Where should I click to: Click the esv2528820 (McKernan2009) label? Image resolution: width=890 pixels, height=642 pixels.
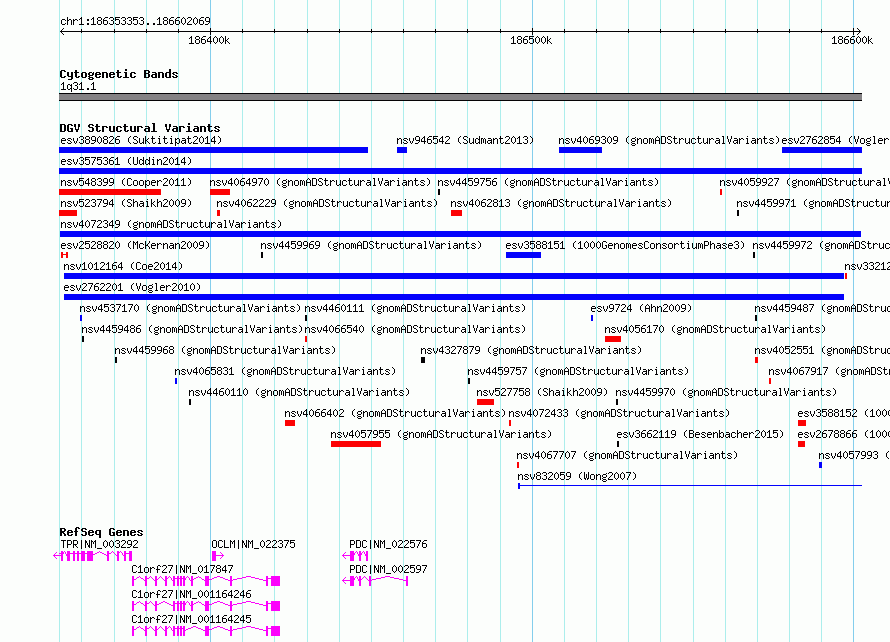point(135,245)
